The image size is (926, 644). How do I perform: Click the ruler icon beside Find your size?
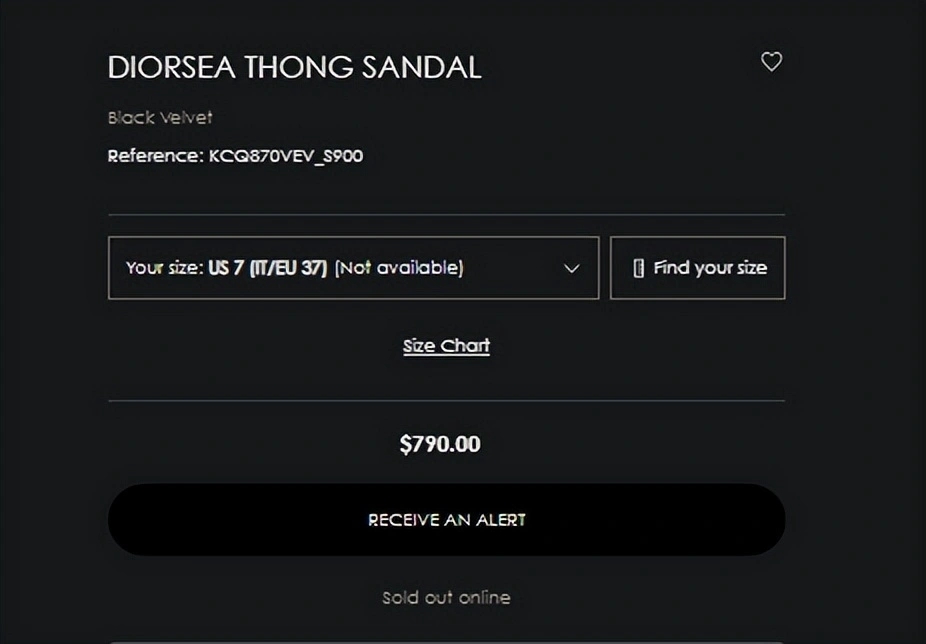[639, 268]
